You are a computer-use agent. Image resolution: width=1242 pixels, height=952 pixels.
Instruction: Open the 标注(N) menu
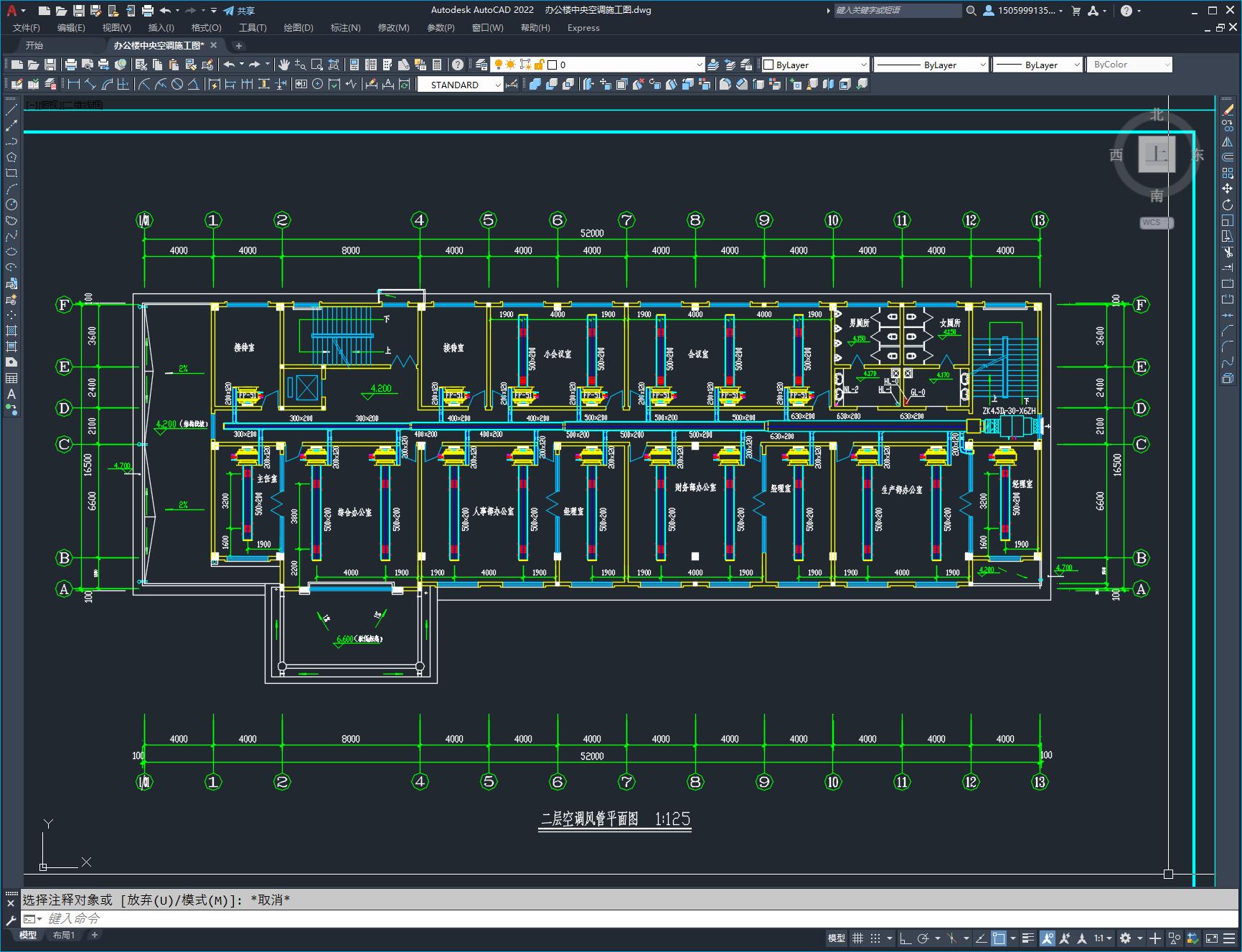tap(345, 27)
